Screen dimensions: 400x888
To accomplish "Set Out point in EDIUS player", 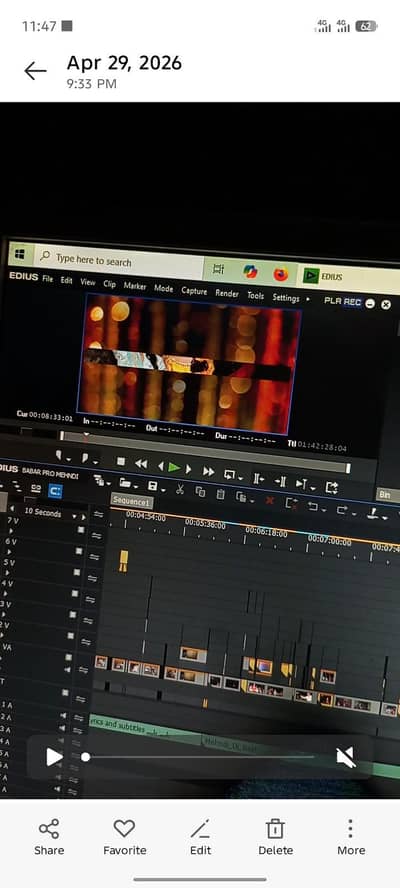I will click(x=86, y=458).
